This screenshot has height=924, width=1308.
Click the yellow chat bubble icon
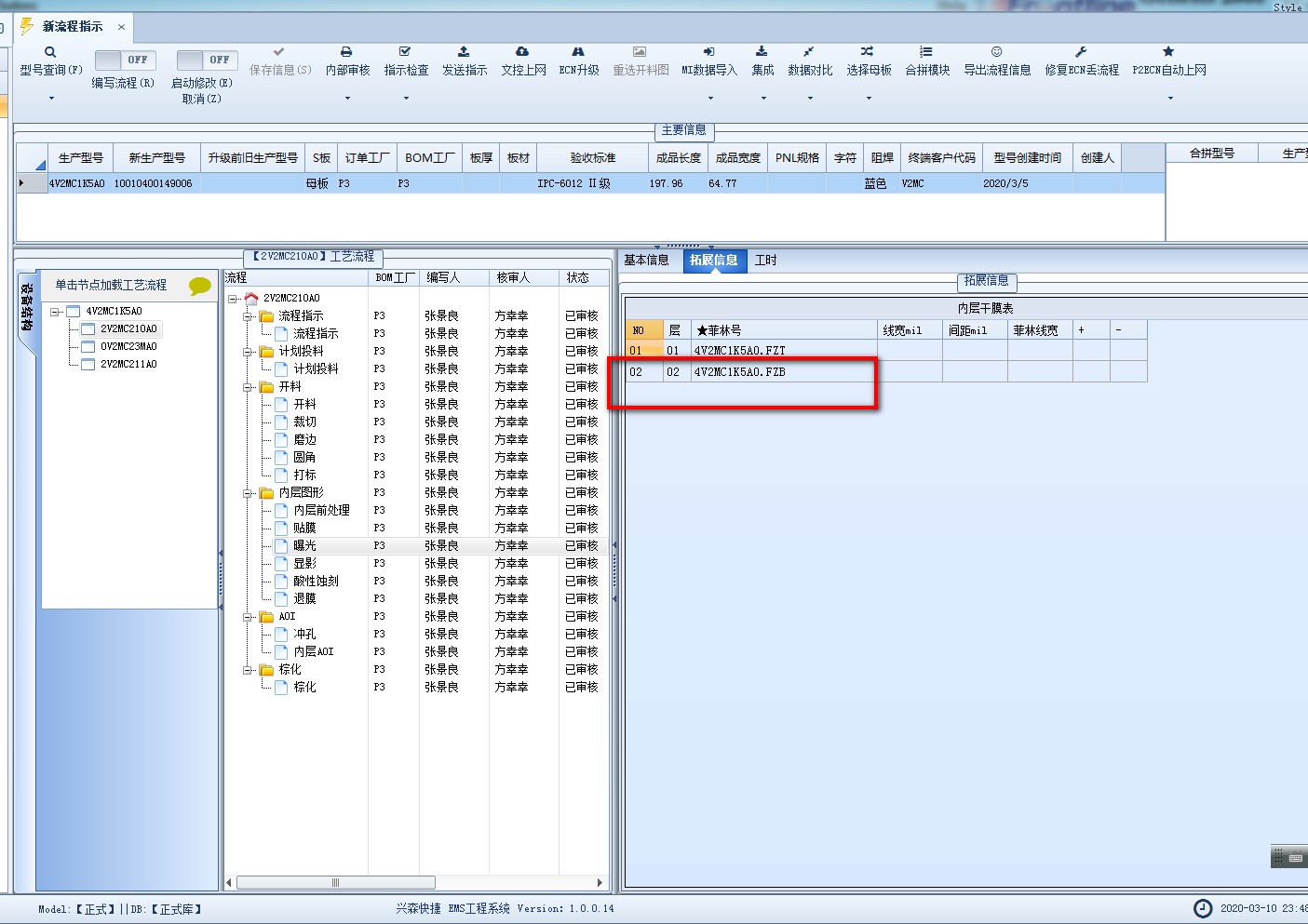[x=200, y=286]
